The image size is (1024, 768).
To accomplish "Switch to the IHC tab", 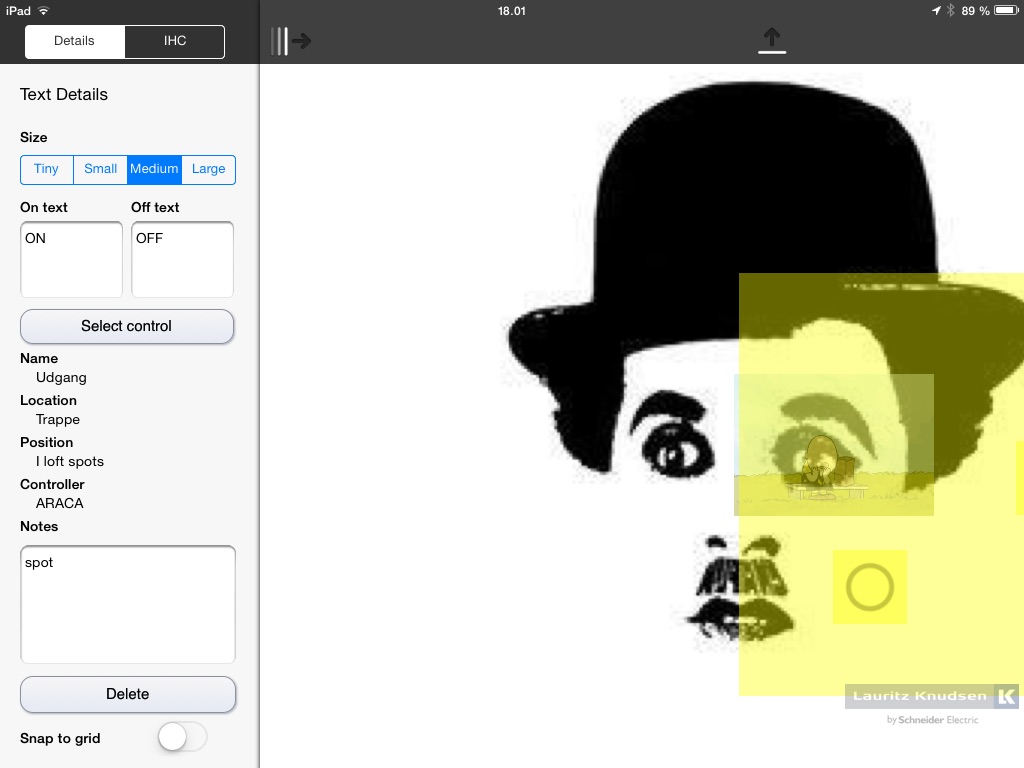I will pyautogui.click(x=175, y=41).
